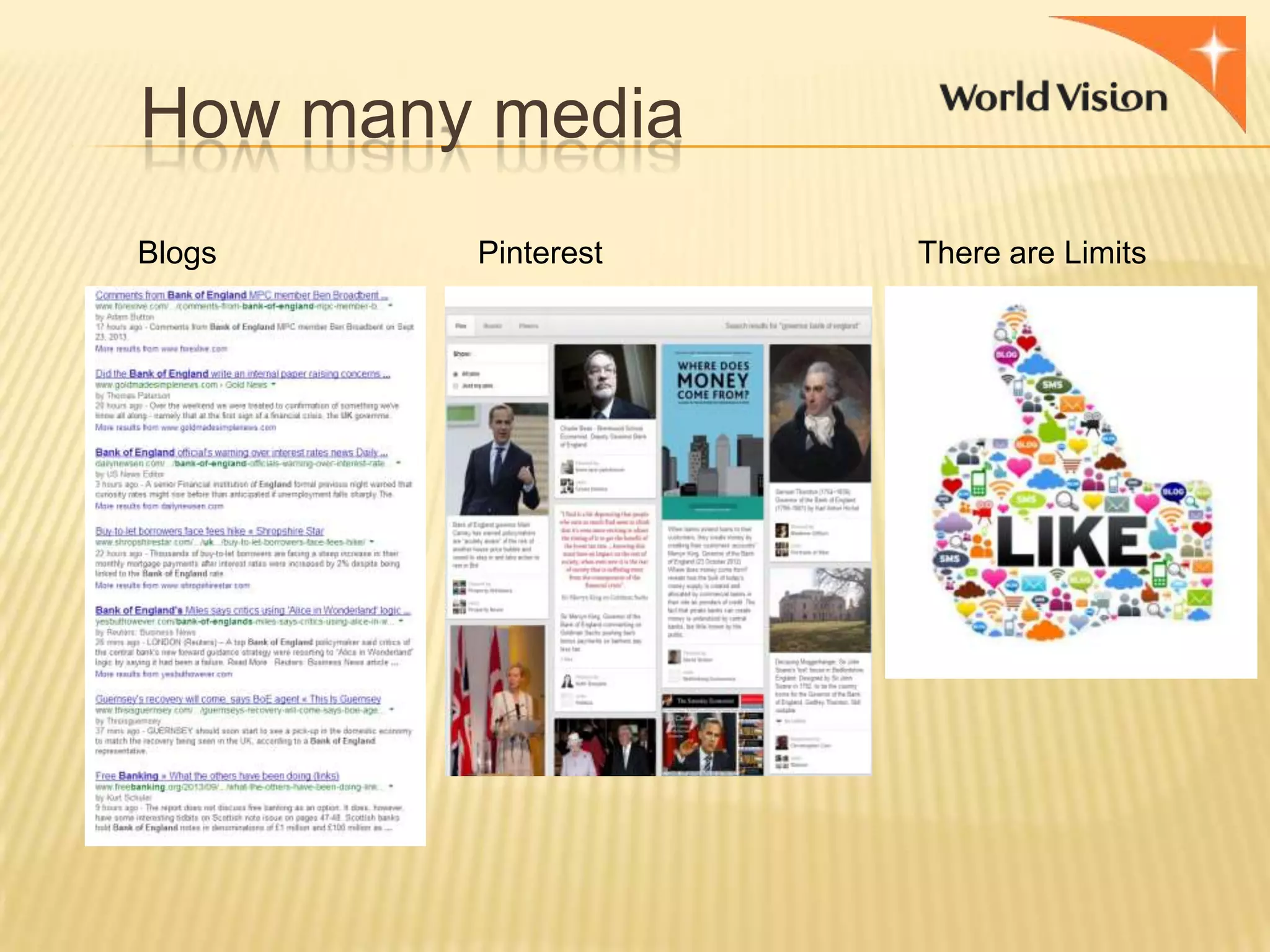Click 'by Kurt Schuler' author line
This screenshot has height=952, width=1270.
(x=123, y=797)
